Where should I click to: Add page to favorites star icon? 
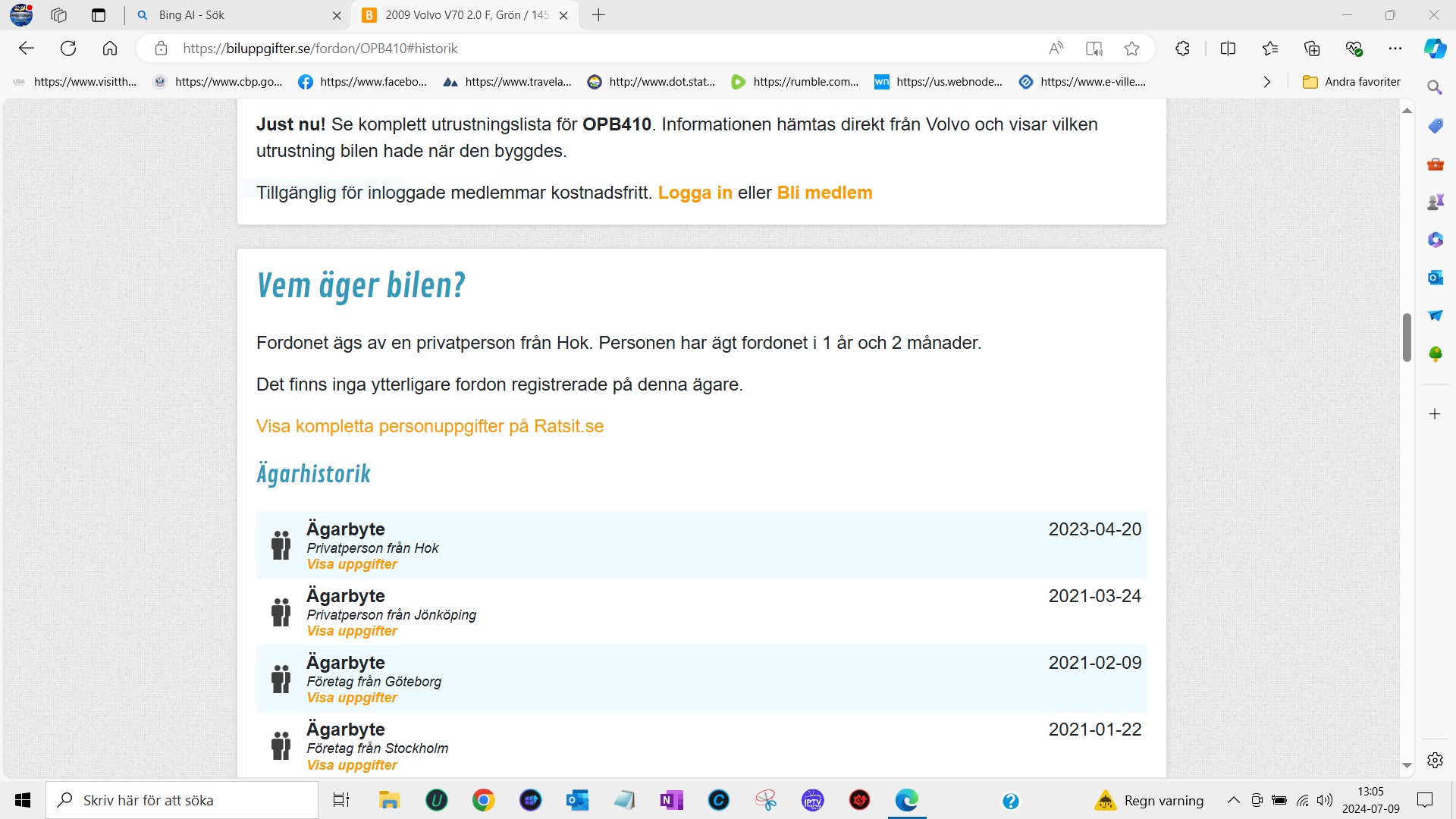tap(1131, 49)
